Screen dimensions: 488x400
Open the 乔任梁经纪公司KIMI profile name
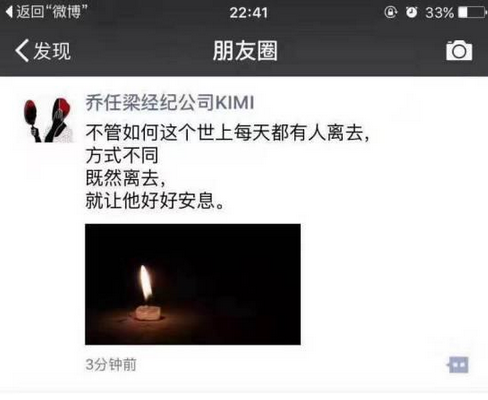click(170, 103)
